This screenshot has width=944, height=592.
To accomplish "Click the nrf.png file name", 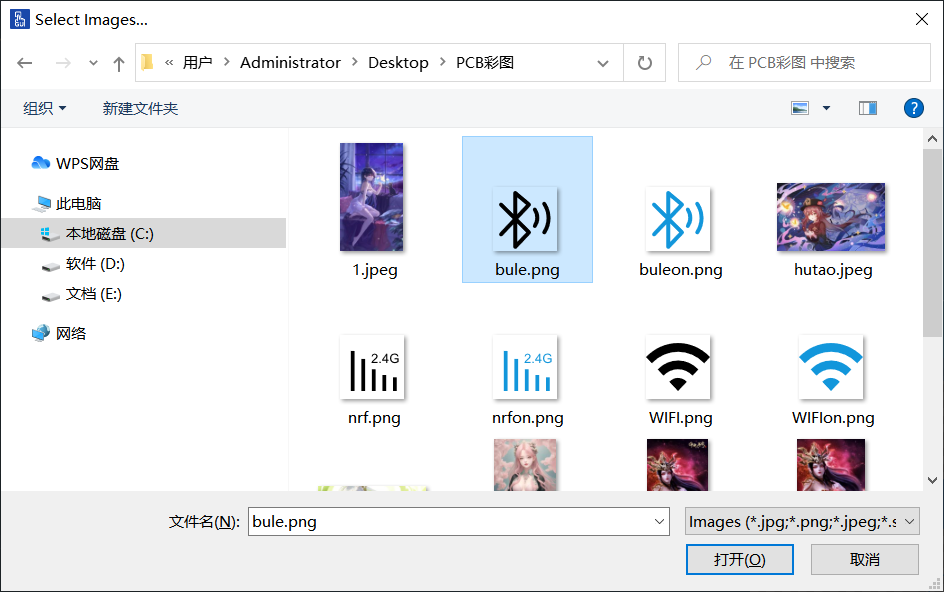I will click(374, 418).
